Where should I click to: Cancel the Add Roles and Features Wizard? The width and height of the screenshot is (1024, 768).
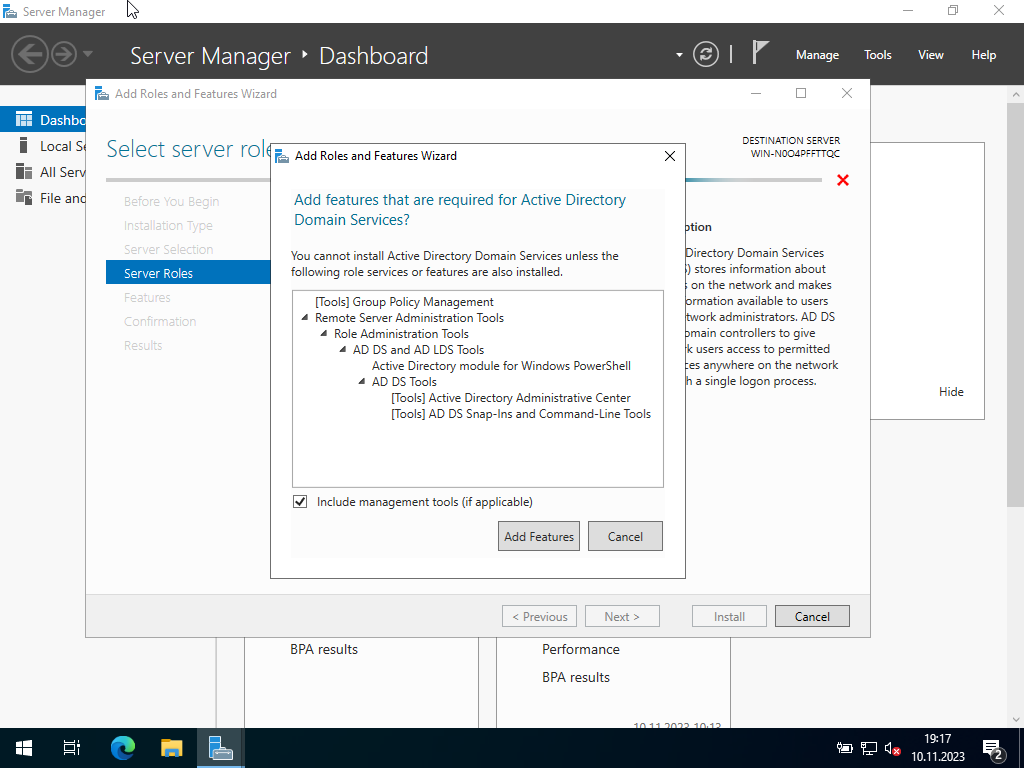(x=812, y=616)
